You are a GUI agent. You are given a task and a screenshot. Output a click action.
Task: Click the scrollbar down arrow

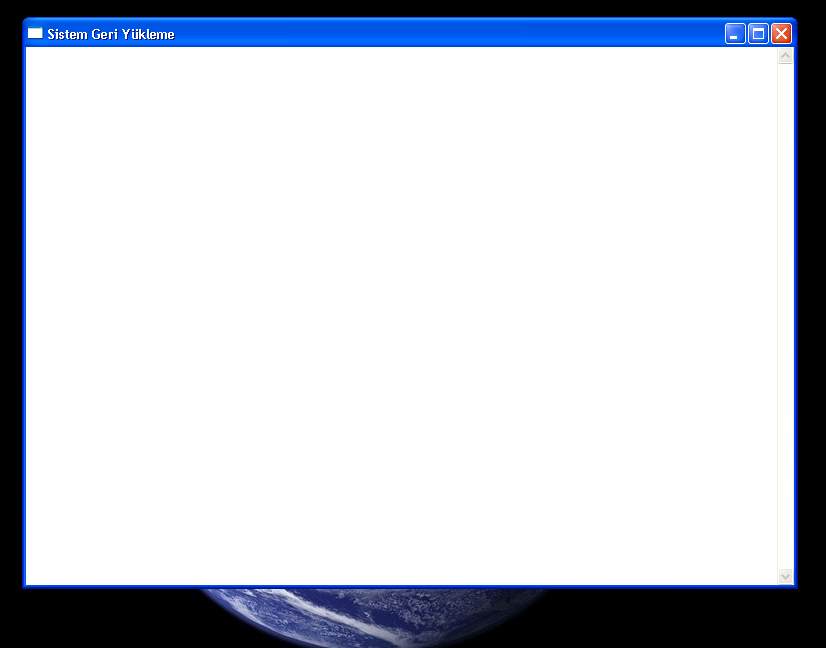(785, 576)
